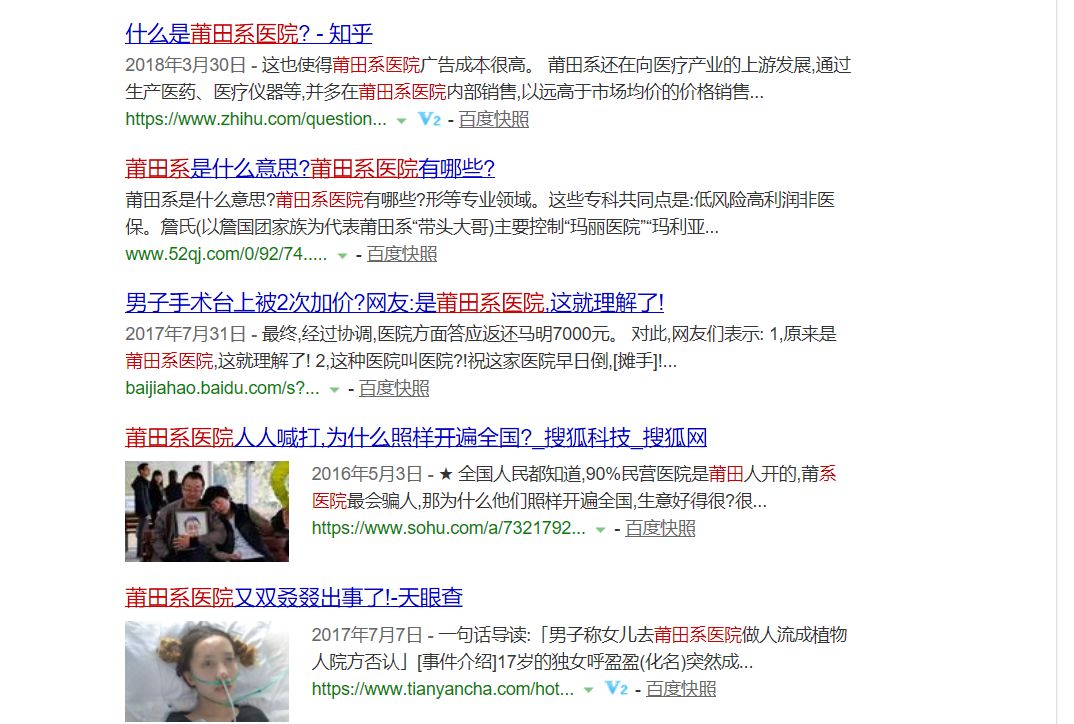Click the date '2017年7月7日' in the Tianyancha snippet
1074x724 pixels.
click(366, 635)
